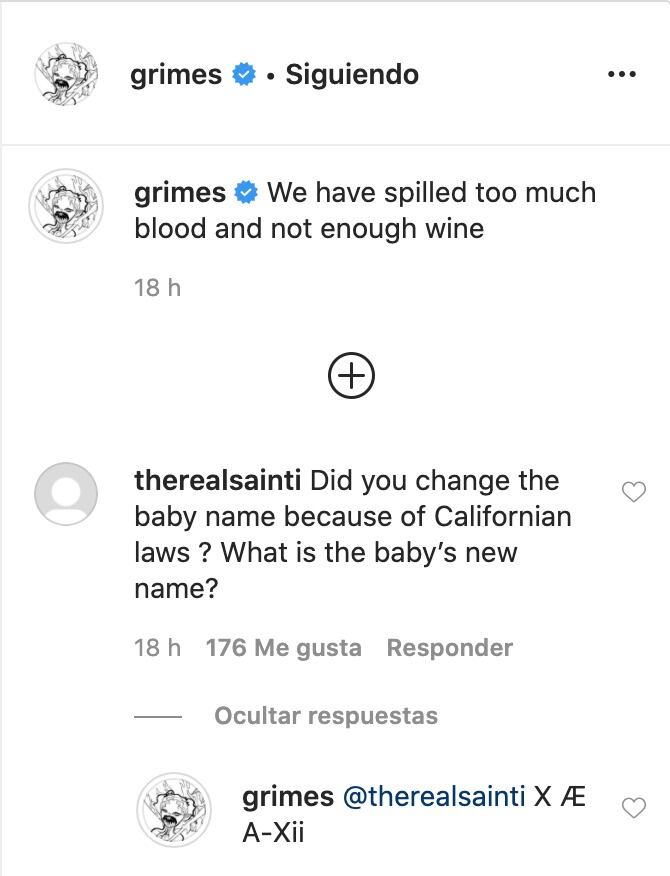This screenshot has width=670, height=876.
Task: Open therealsainti username link
Action: pyautogui.click(x=219, y=481)
